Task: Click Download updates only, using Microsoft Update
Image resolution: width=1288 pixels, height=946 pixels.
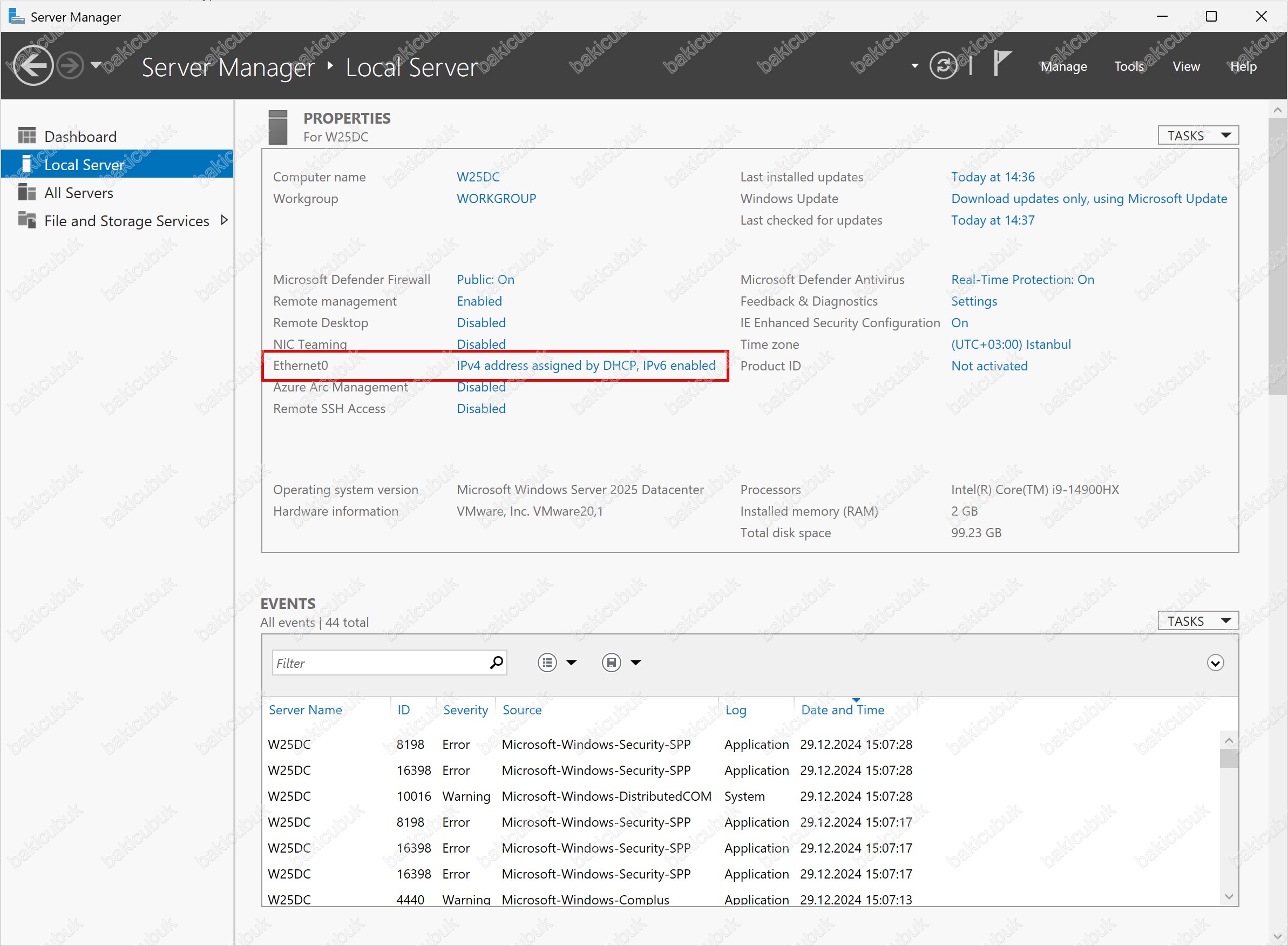Action: [x=1089, y=199]
